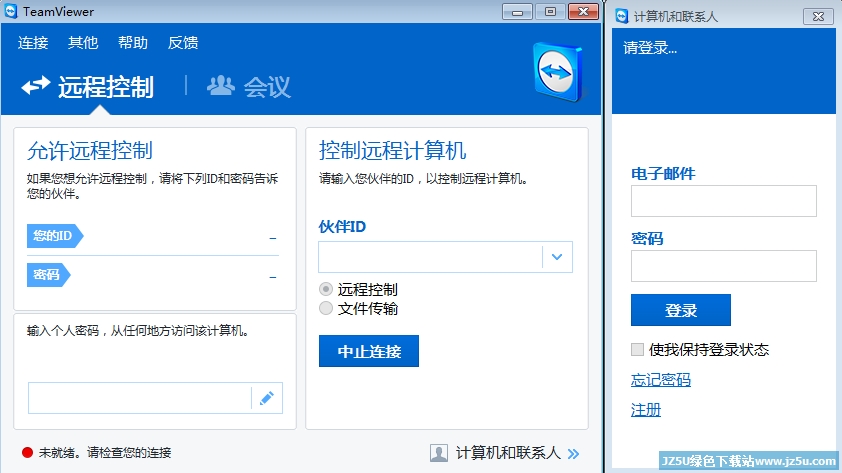The height and width of the screenshot is (473, 842).
Task: Switch to the 会议 tab
Action: (x=267, y=86)
